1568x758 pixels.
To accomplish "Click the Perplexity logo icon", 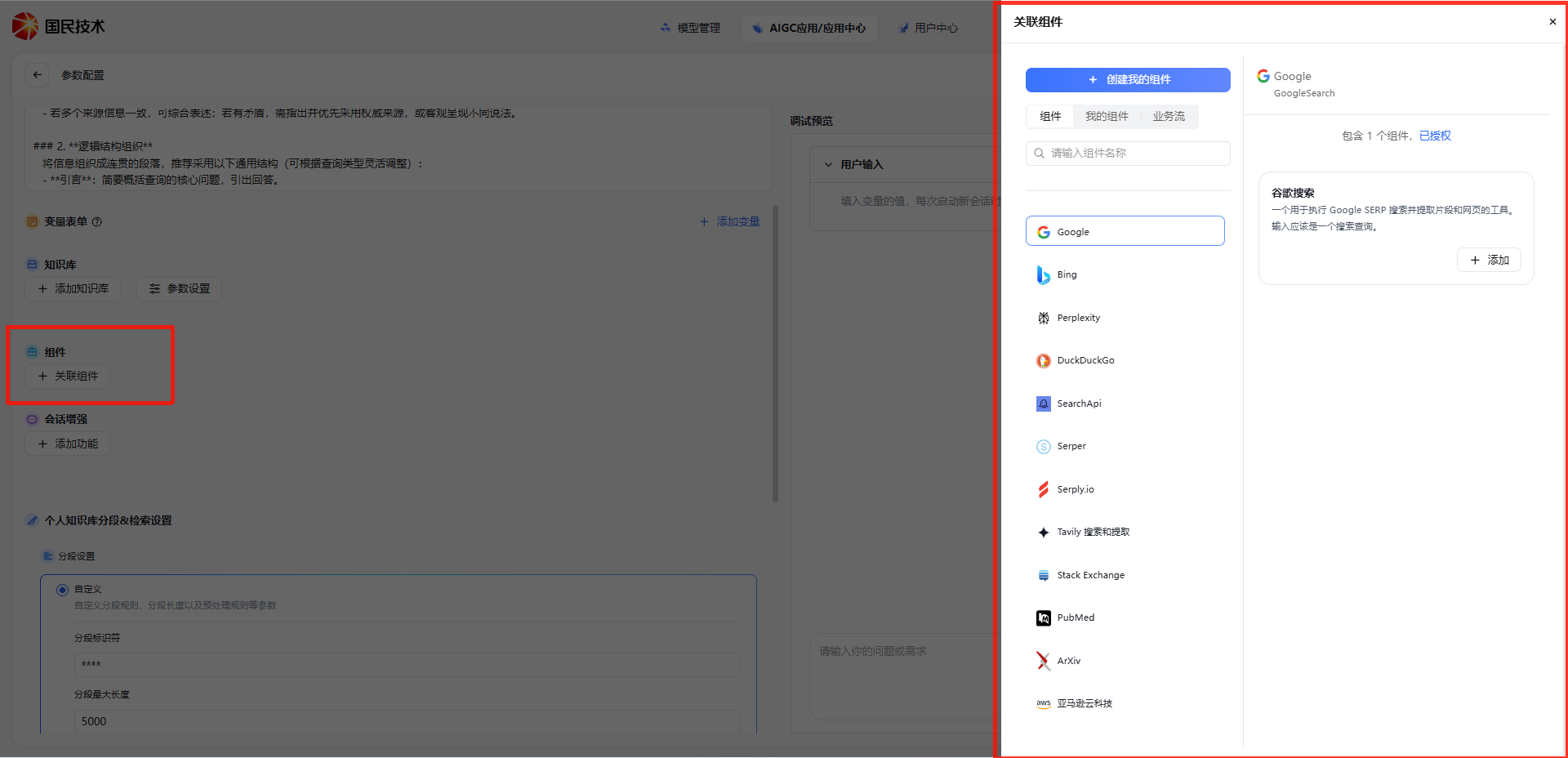I will point(1044,318).
